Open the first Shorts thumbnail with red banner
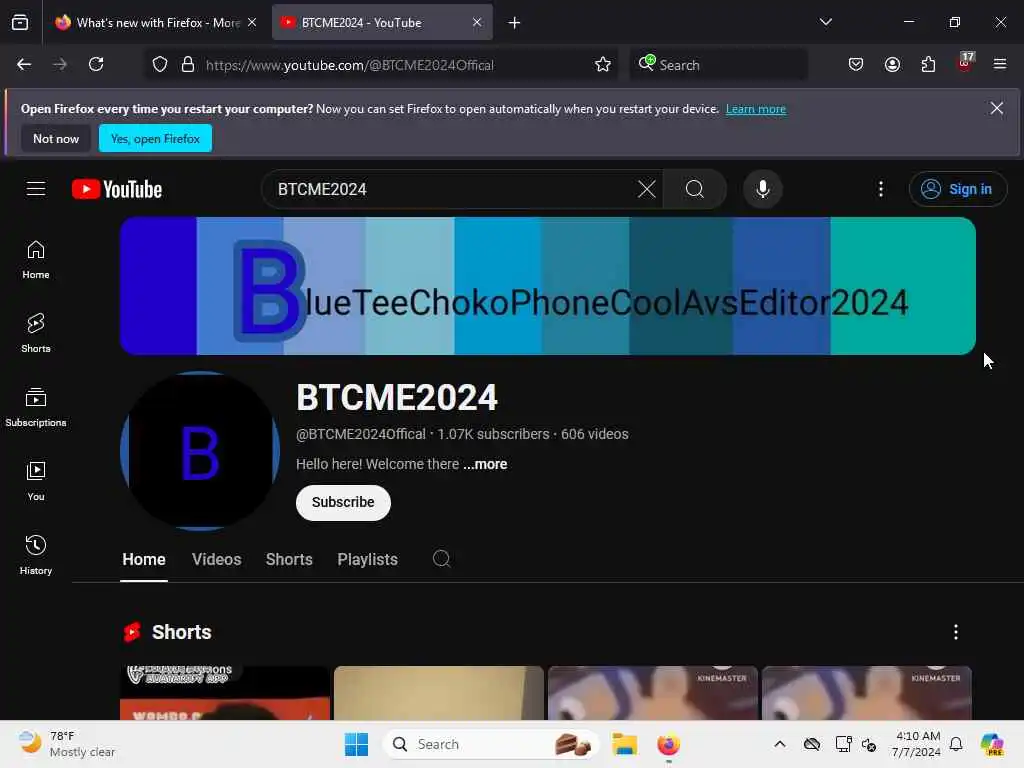The width and height of the screenshot is (1024, 768). coord(225,693)
